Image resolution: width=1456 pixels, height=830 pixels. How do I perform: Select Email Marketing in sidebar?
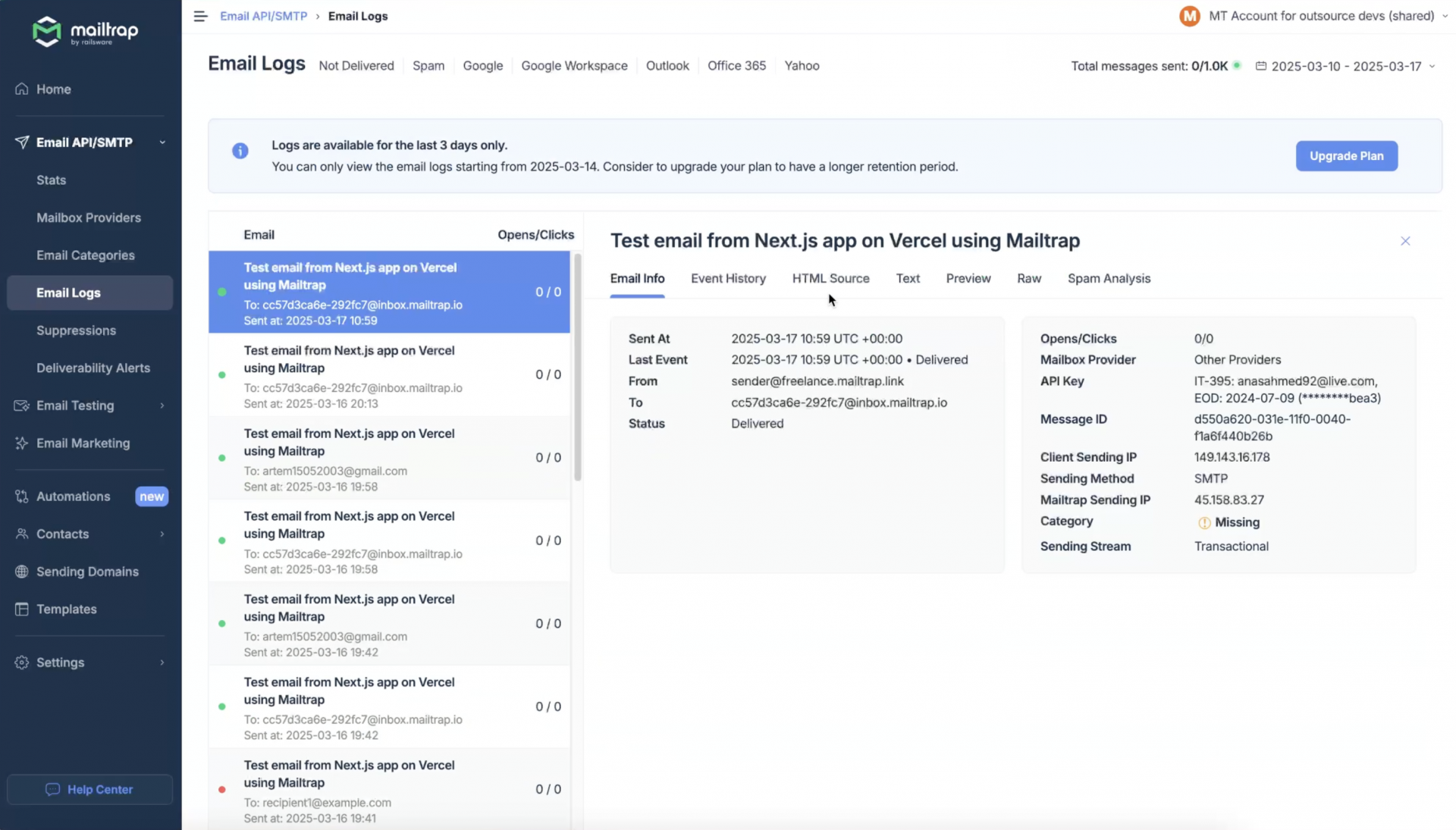coord(82,443)
